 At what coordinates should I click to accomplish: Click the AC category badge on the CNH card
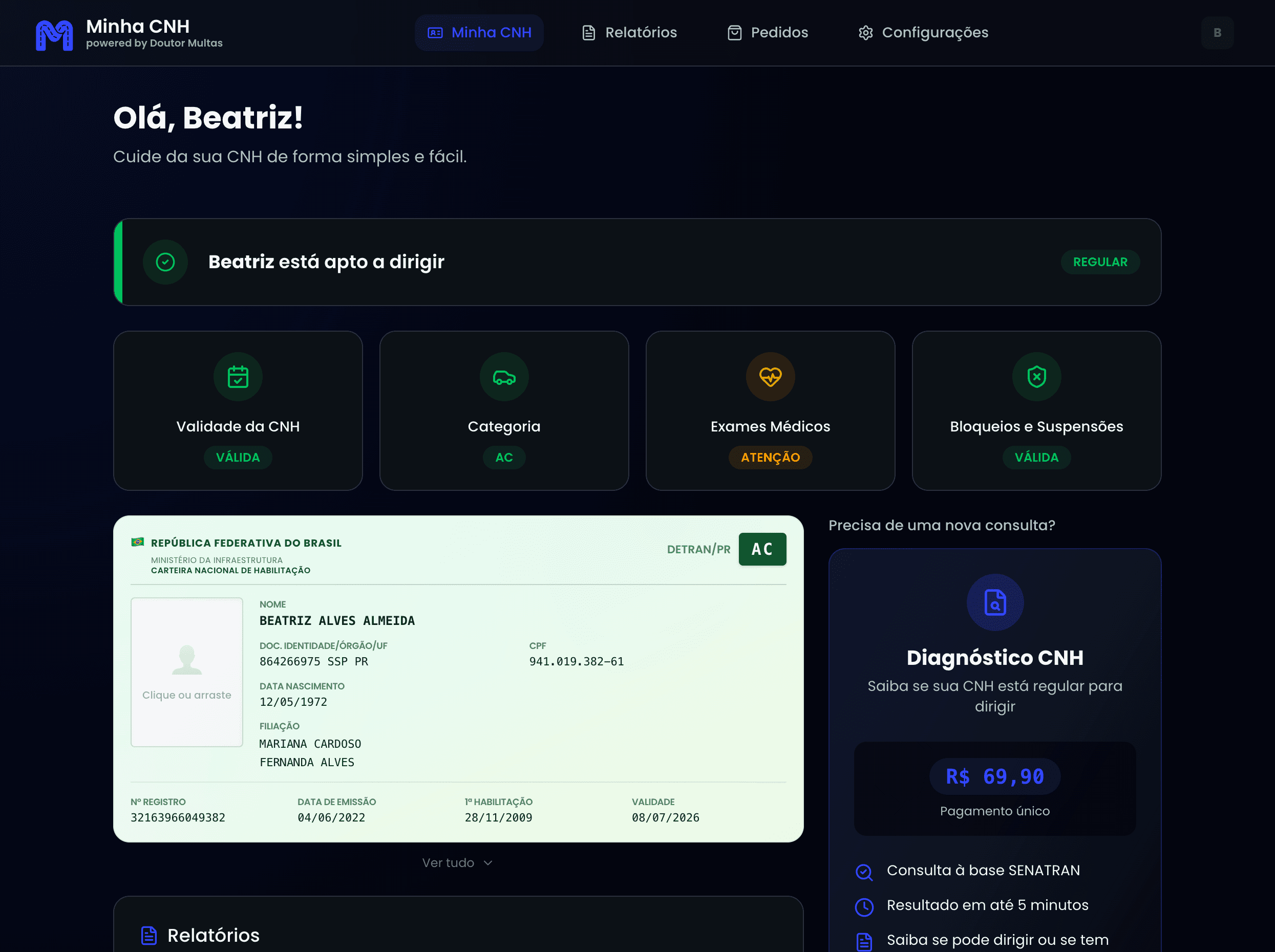click(x=762, y=549)
